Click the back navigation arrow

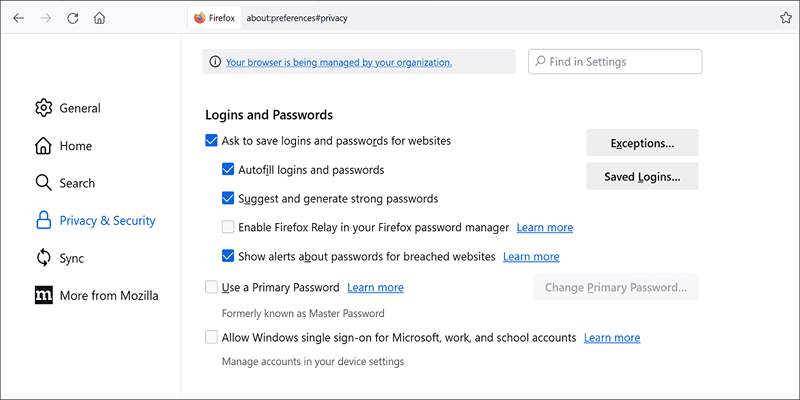tap(19, 18)
